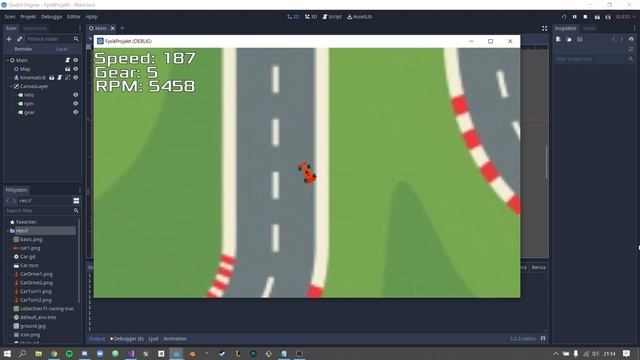
Task: Open the Animation bottom panel
Action: click(x=175, y=339)
